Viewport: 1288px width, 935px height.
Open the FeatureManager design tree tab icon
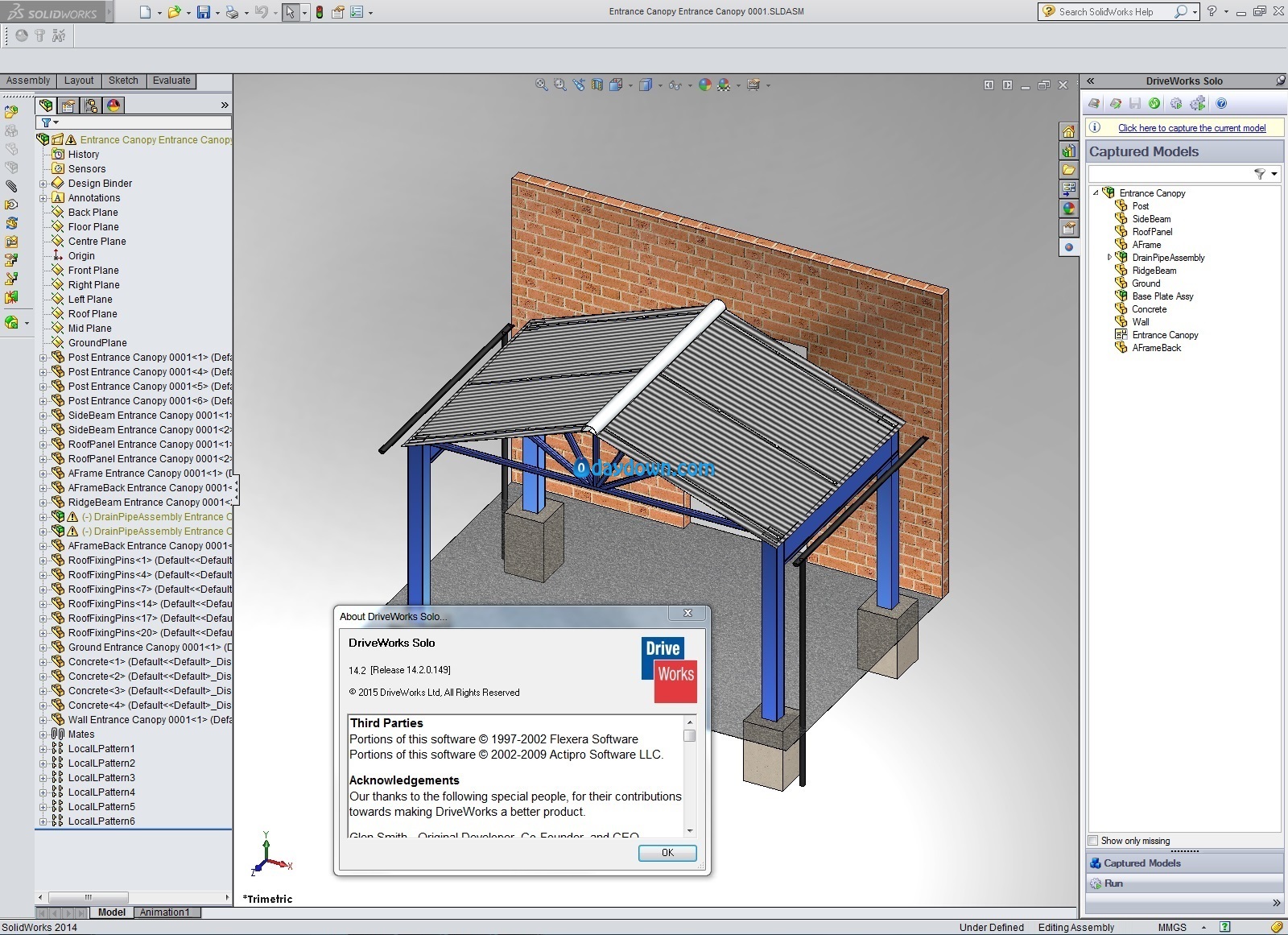click(x=46, y=105)
